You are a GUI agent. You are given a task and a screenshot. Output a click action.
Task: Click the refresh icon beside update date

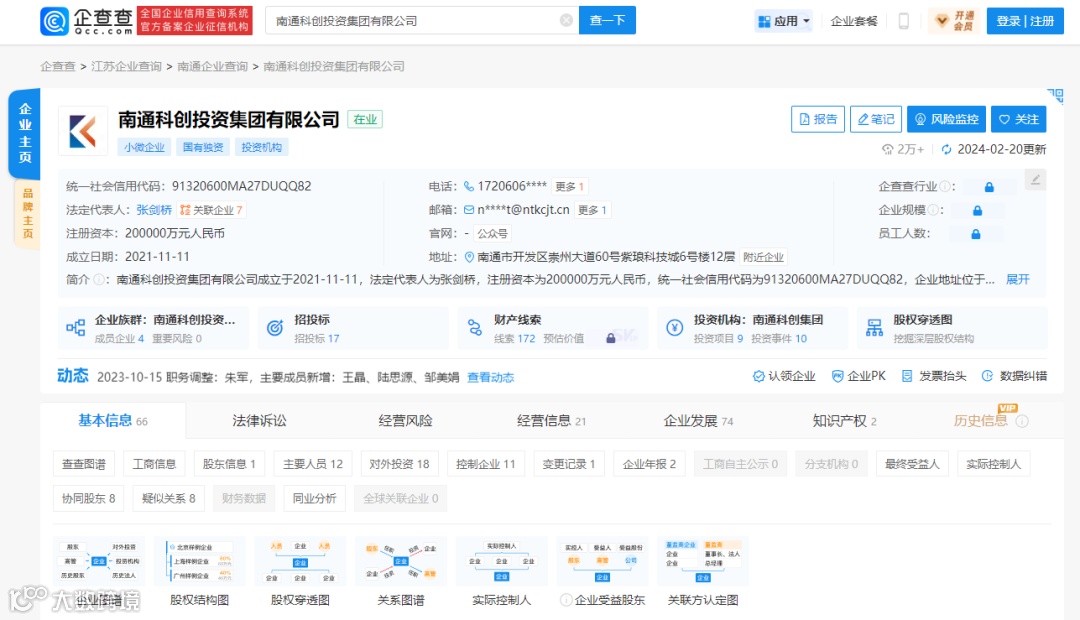coord(946,149)
